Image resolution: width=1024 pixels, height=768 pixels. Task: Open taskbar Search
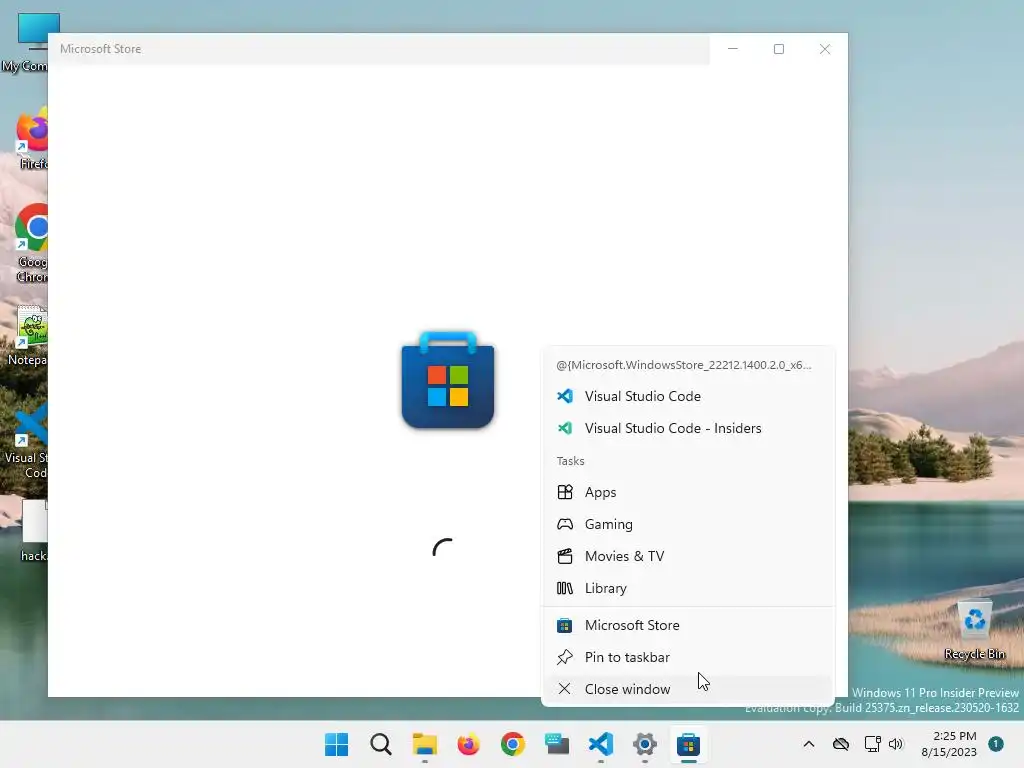coord(381,744)
